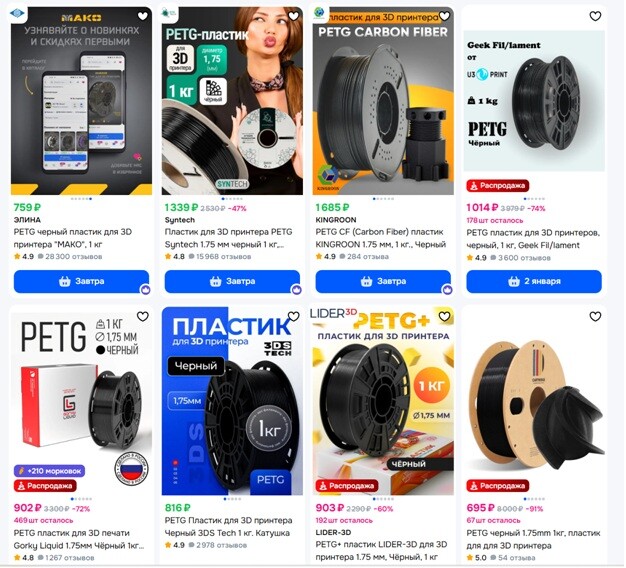Click the '+210 морковок' bonus badge
626x568 pixels.
(49, 471)
